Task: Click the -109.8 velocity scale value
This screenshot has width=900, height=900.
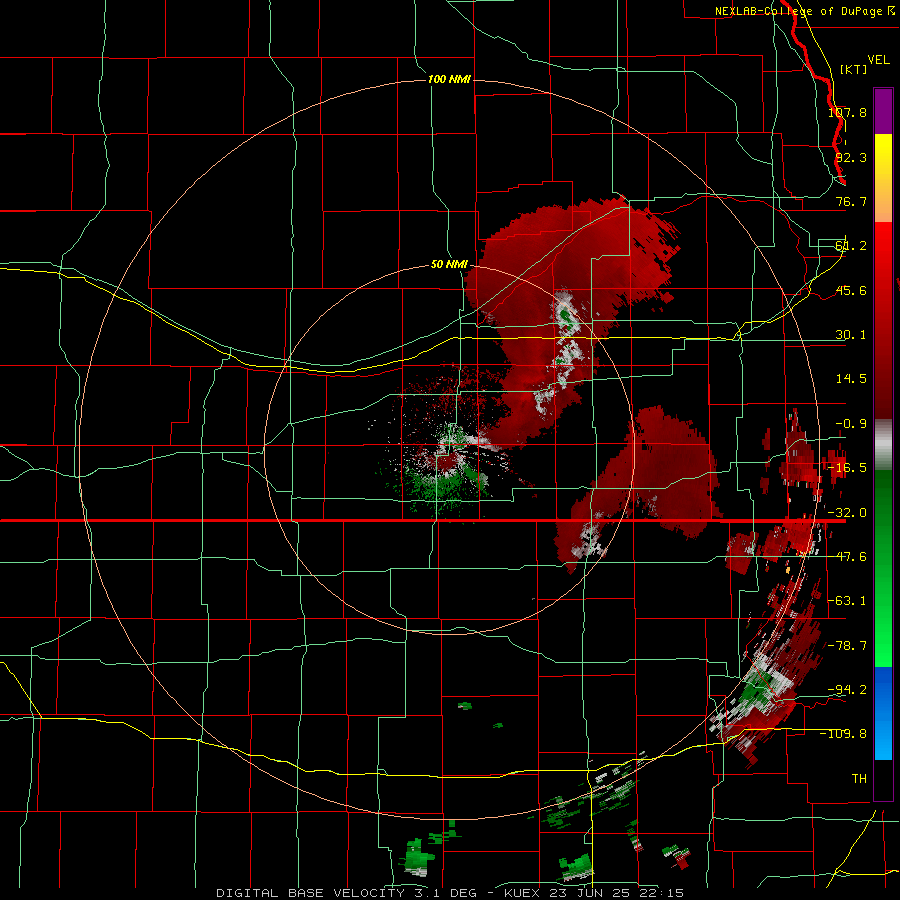Action: 844,734
